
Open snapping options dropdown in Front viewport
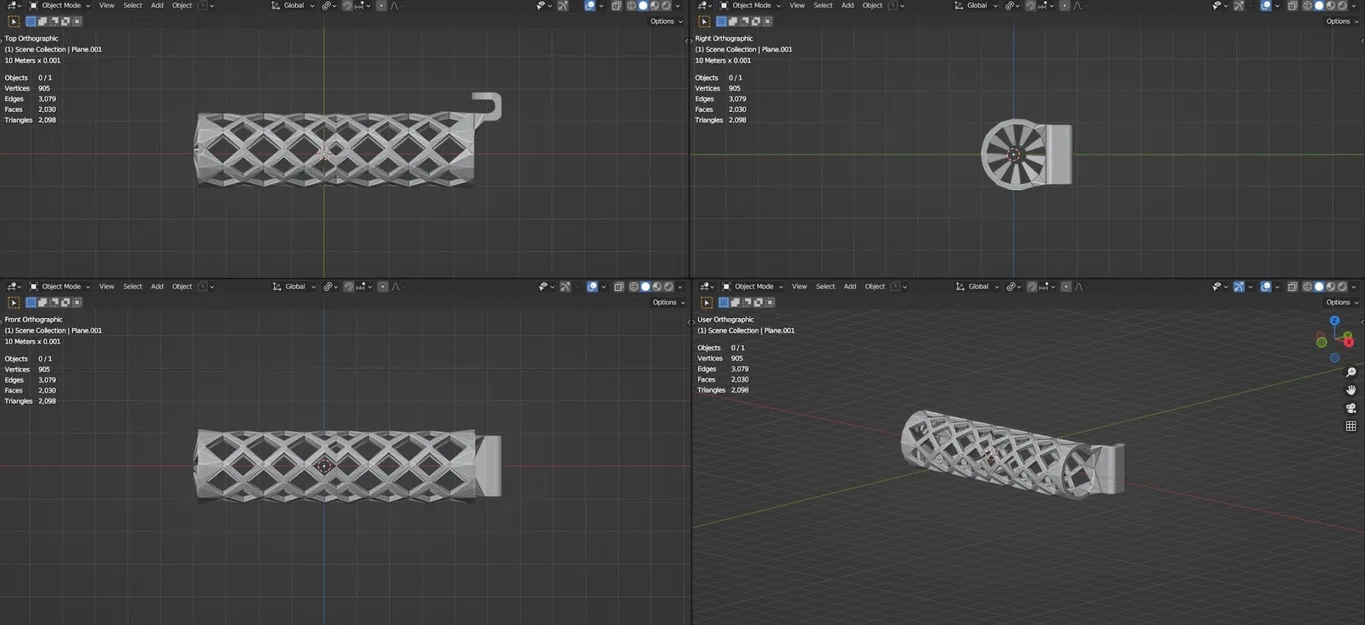(364, 286)
